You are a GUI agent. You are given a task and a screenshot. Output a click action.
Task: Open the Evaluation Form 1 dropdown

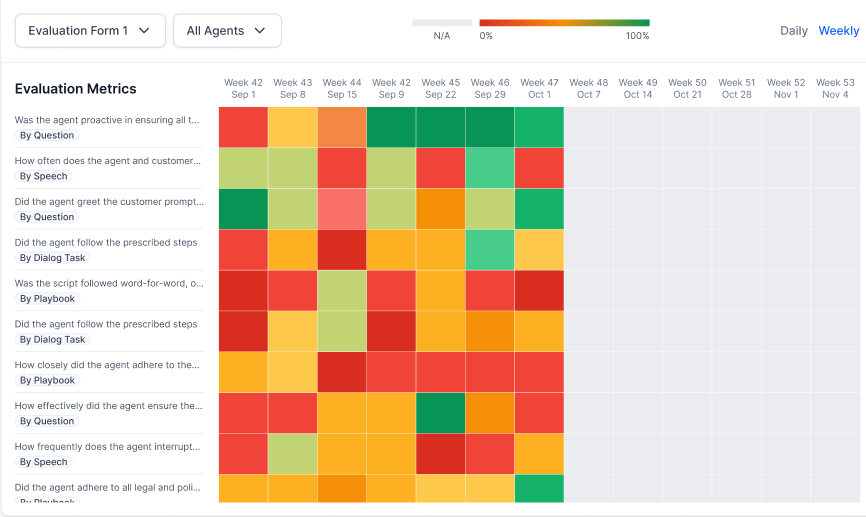[90, 31]
